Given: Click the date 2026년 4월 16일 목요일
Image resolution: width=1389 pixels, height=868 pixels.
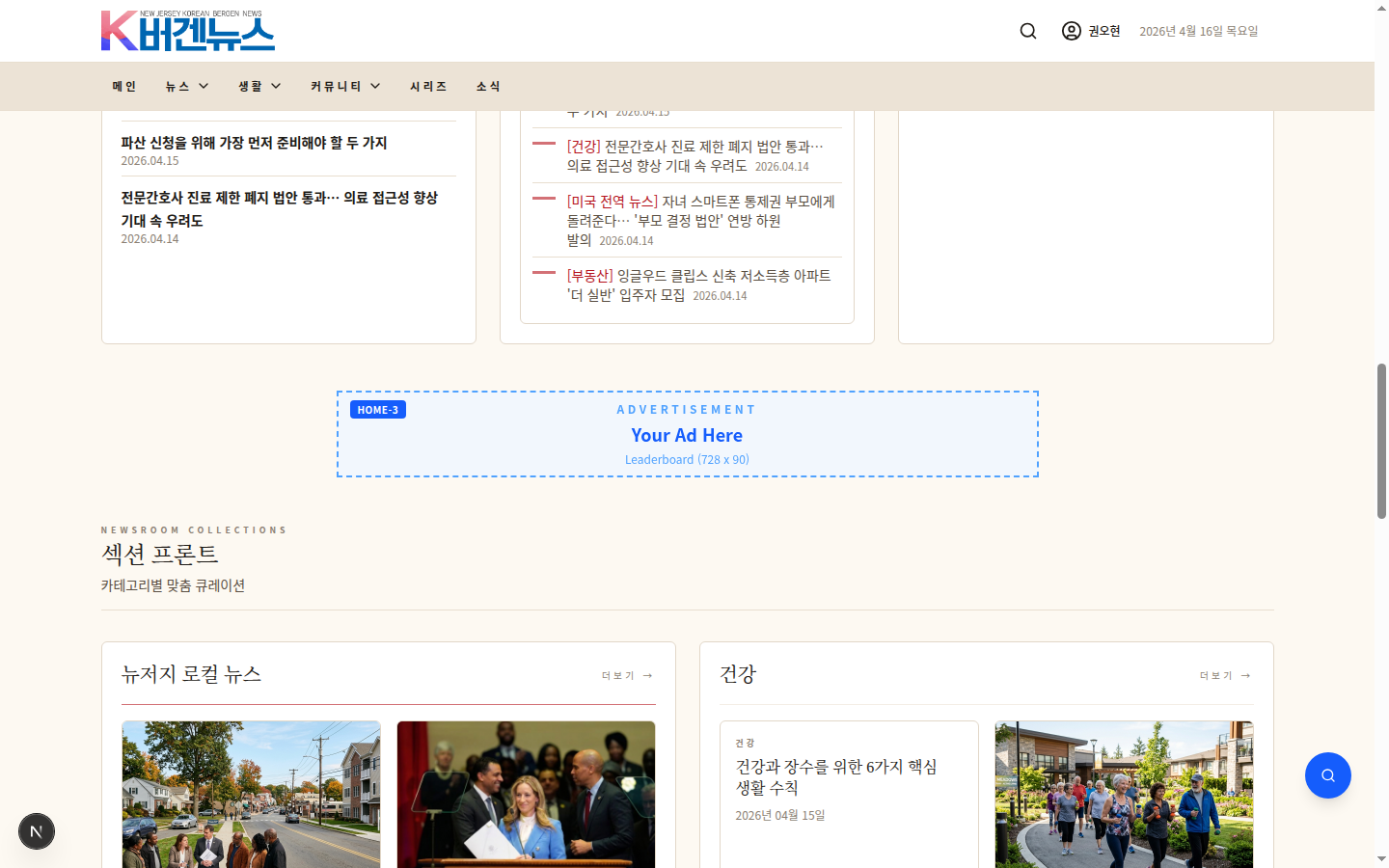Looking at the screenshot, I should pos(1199,31).
